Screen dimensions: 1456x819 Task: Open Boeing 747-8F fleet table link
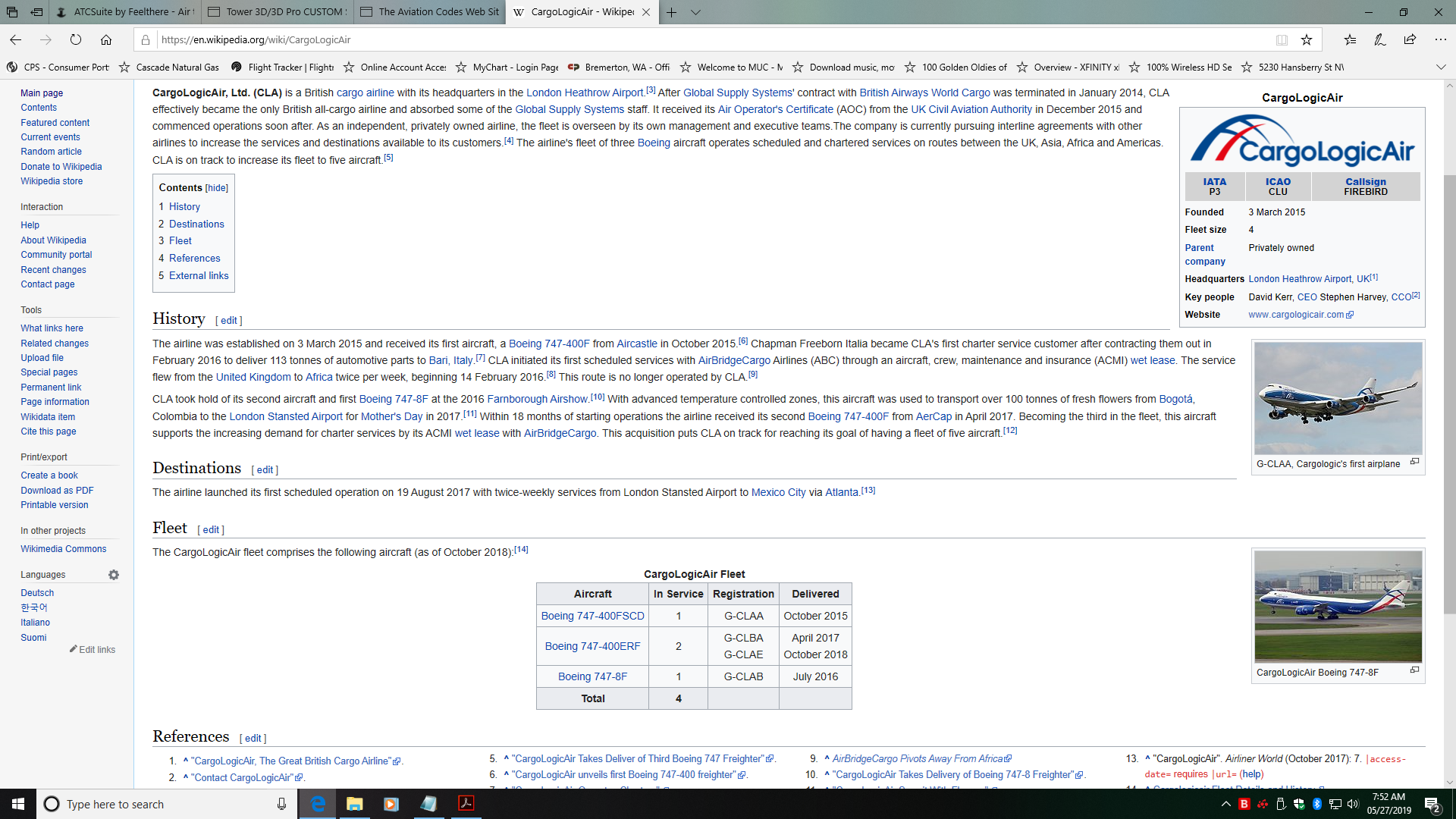pos(592,676)
